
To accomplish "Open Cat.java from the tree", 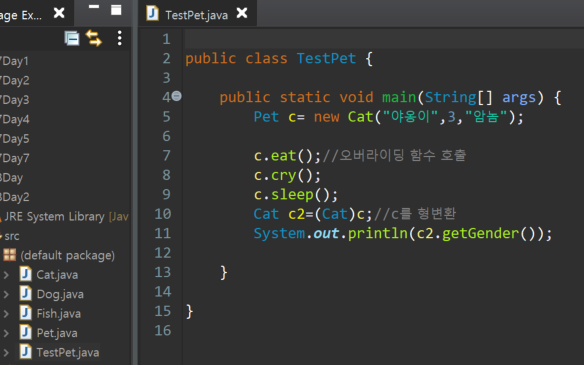I will coord(57,275).
